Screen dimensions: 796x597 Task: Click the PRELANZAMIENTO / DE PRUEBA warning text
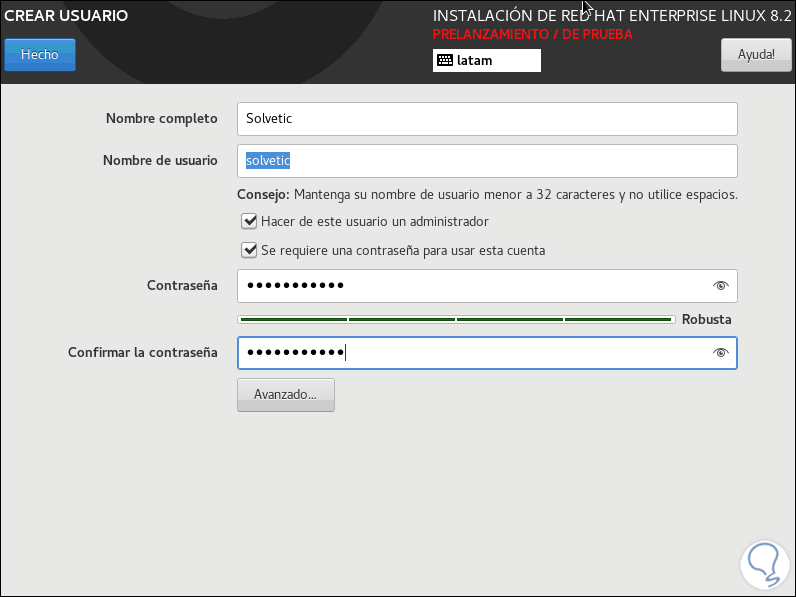tap(532, 35)
